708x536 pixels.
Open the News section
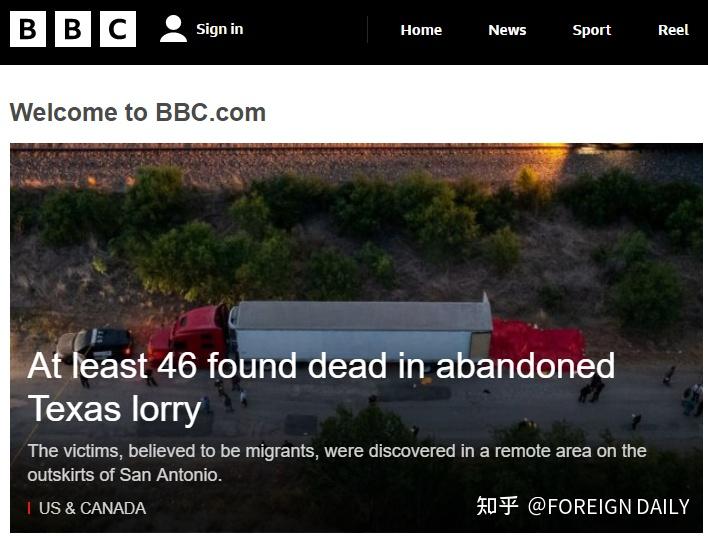tap(507, 30)
